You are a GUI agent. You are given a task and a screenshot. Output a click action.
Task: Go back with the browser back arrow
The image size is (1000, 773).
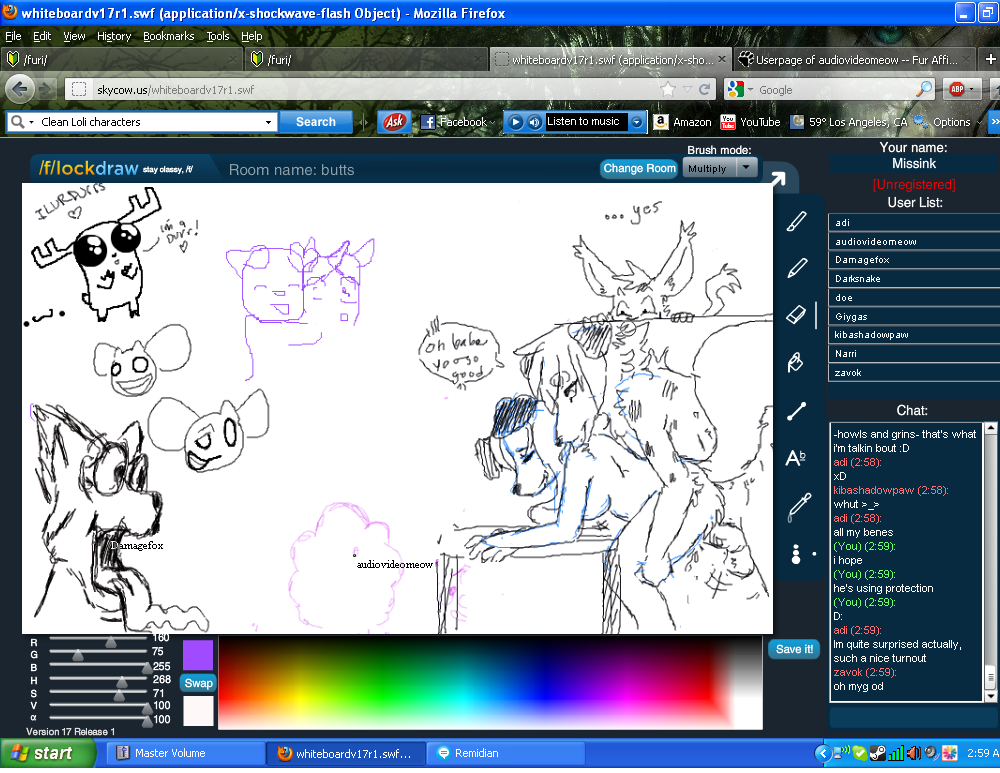pyautogui.click(x=20, y=89)
